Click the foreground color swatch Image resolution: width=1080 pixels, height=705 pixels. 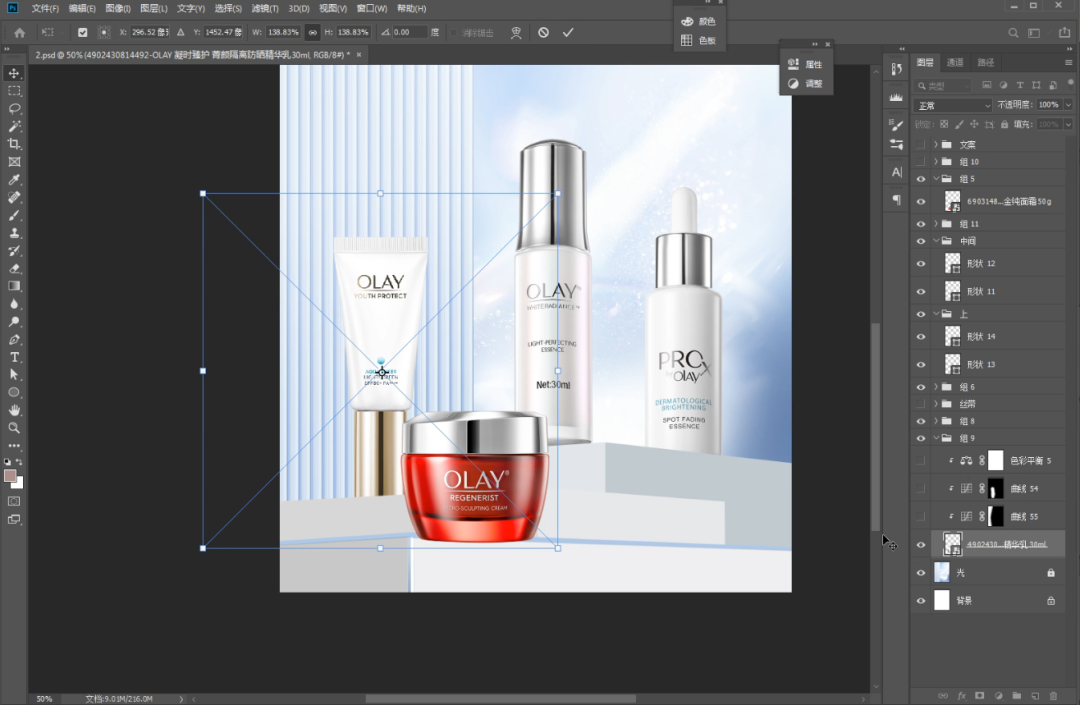click(10, 476)
